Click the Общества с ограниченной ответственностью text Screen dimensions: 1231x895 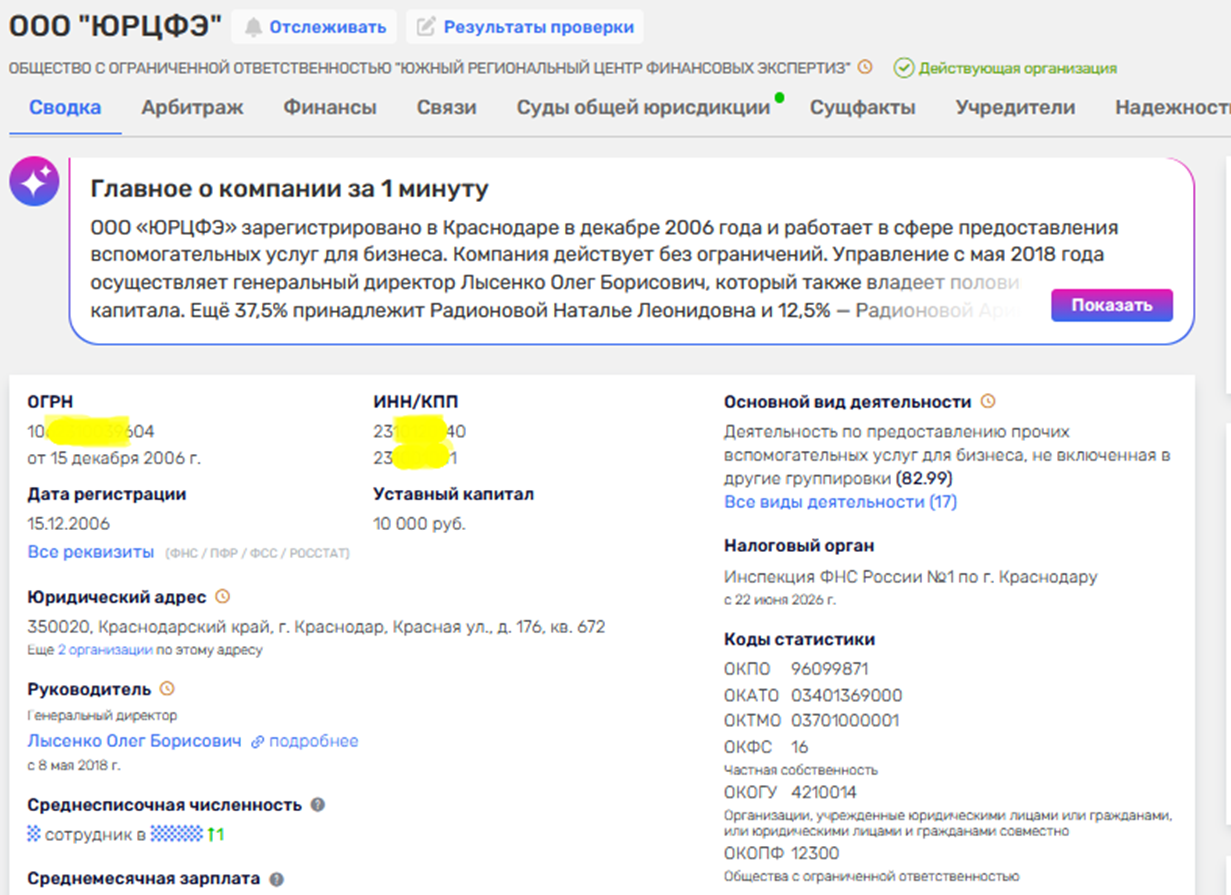tap(871, 877)
